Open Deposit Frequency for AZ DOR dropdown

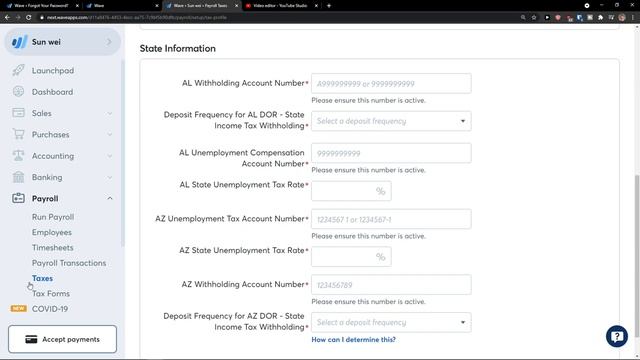pyautogui.click(x=391, y=322)
